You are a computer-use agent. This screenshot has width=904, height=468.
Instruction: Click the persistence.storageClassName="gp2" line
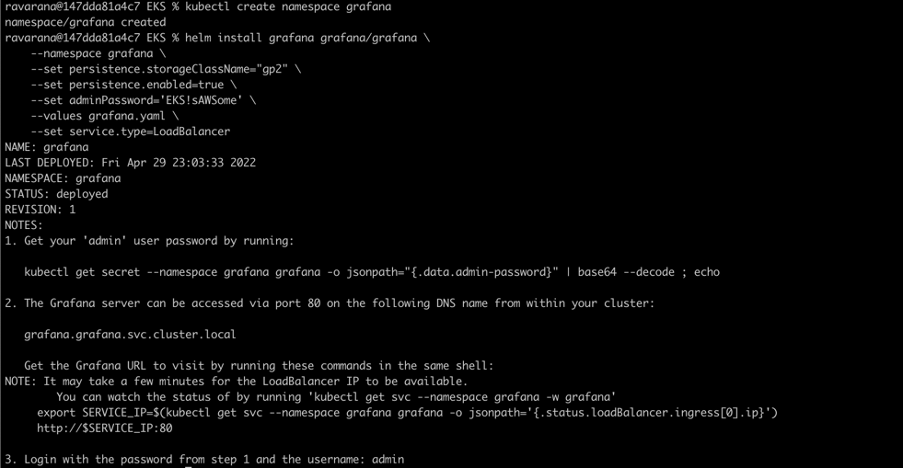[165, 69]
